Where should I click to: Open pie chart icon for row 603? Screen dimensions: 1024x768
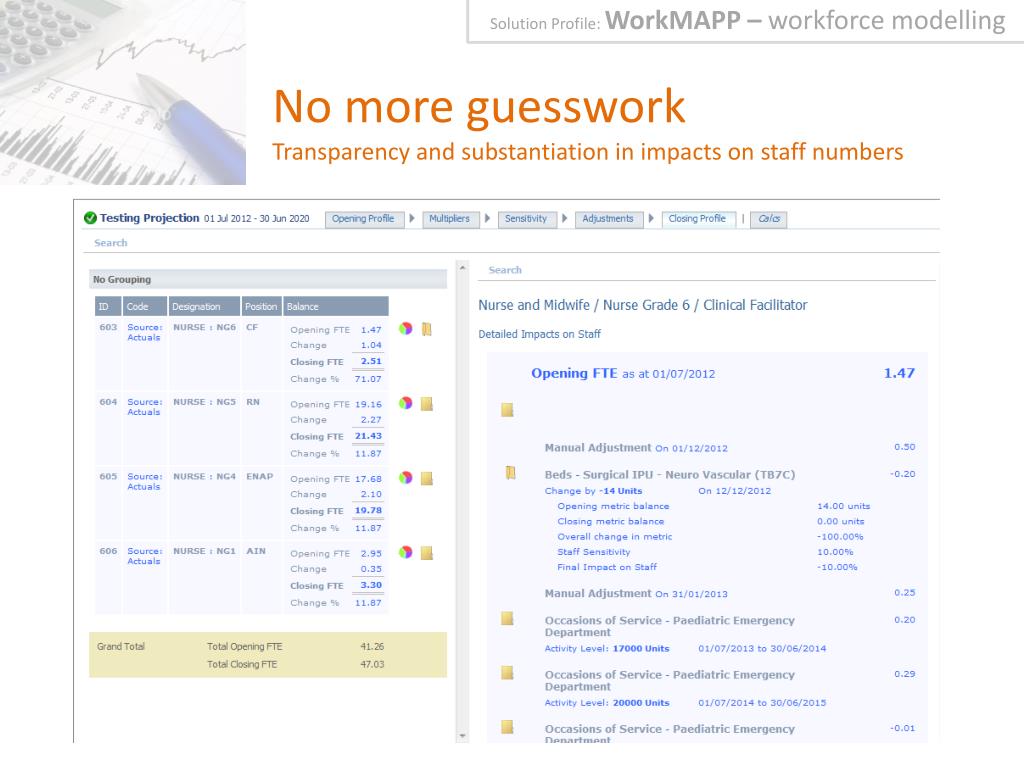click(406, 328)
